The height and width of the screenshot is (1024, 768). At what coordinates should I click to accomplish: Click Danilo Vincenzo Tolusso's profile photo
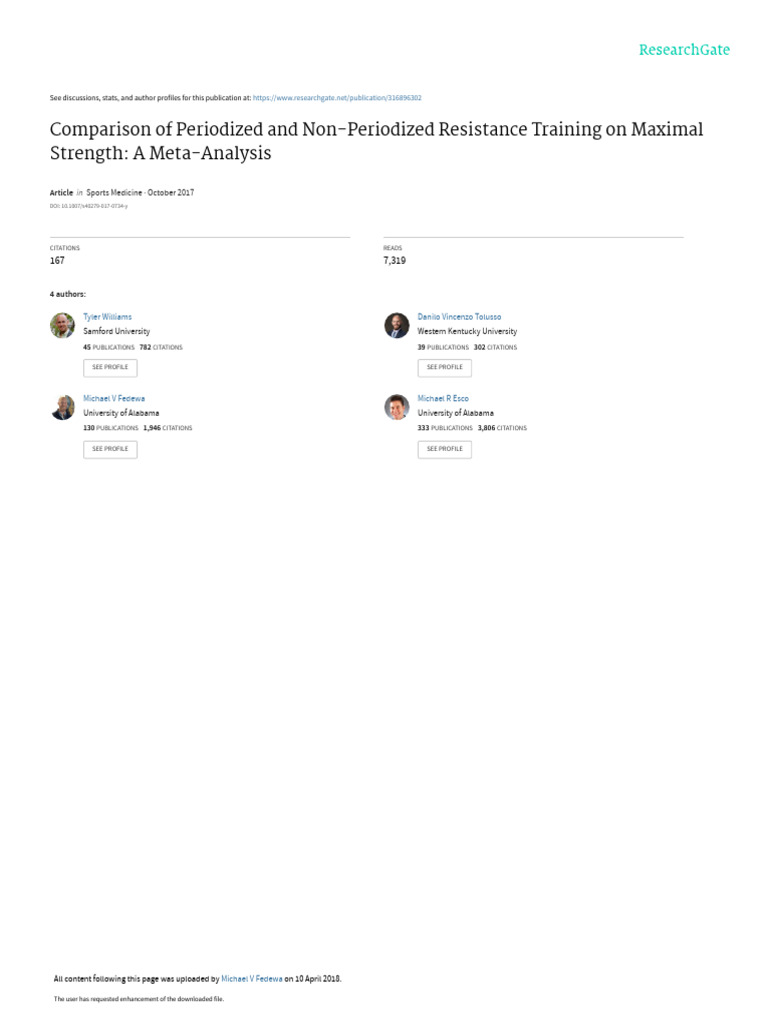coord(396,325)
